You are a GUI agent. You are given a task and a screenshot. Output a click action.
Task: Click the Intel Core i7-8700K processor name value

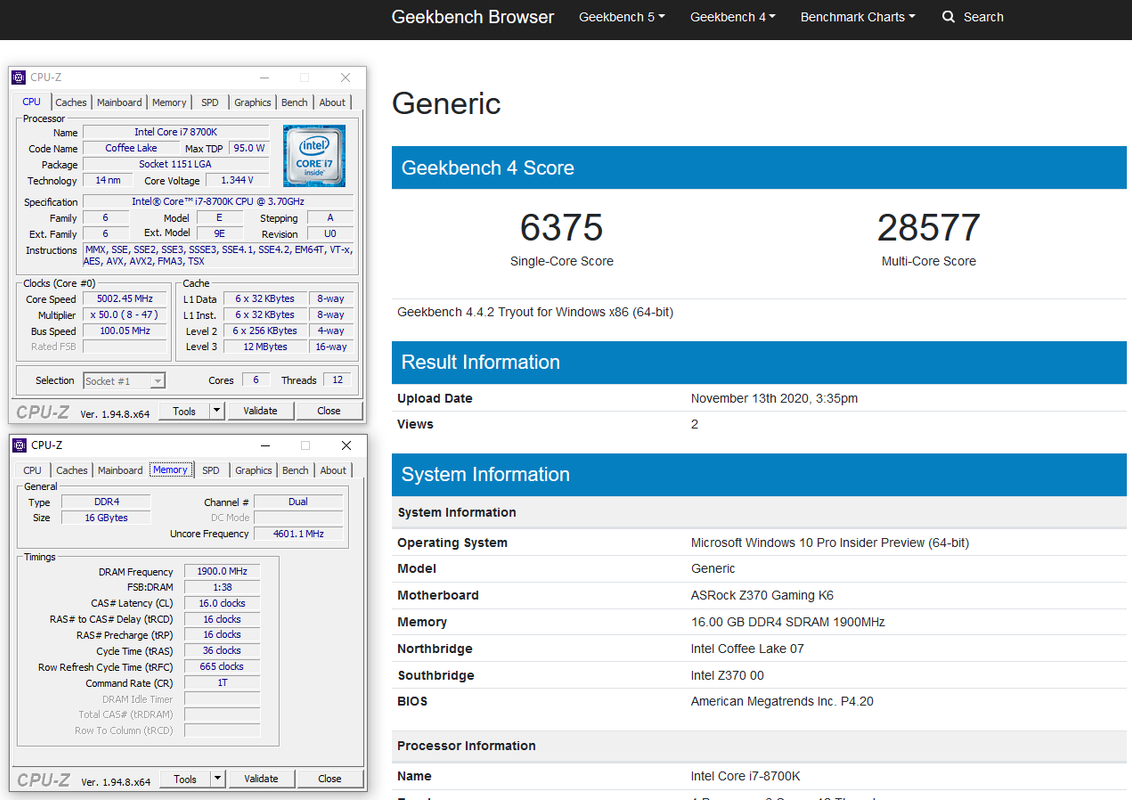[745, 776]
